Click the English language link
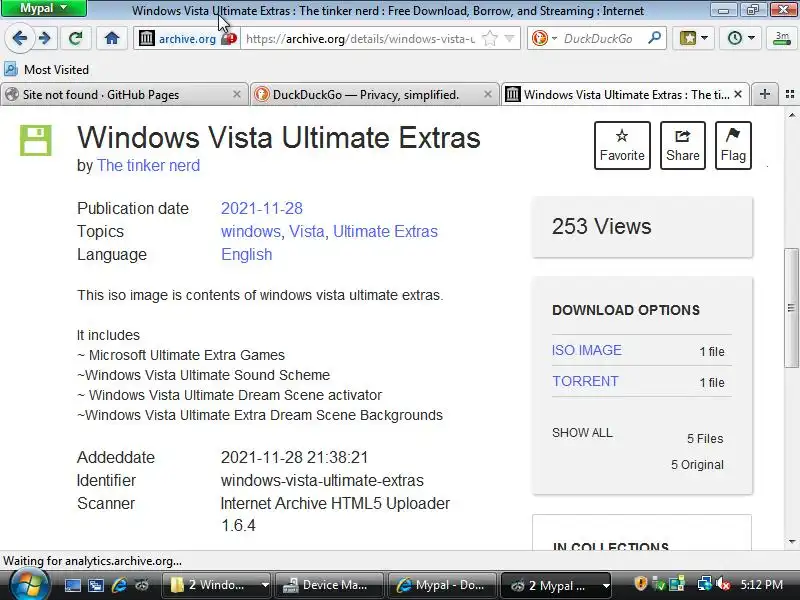Image resolution: width=800 pixels, height=600 pixels. click(246, 254)
